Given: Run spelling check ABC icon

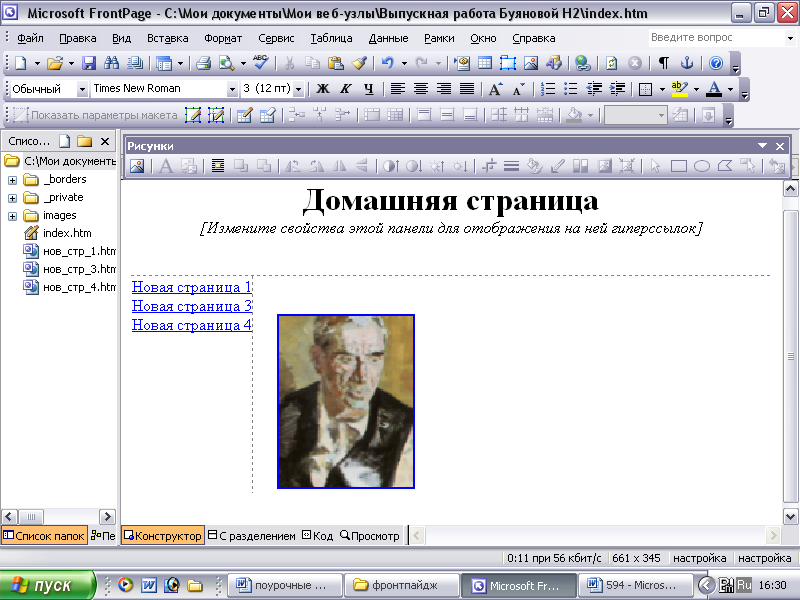Looking at the screenshot, I should (261, 63).
